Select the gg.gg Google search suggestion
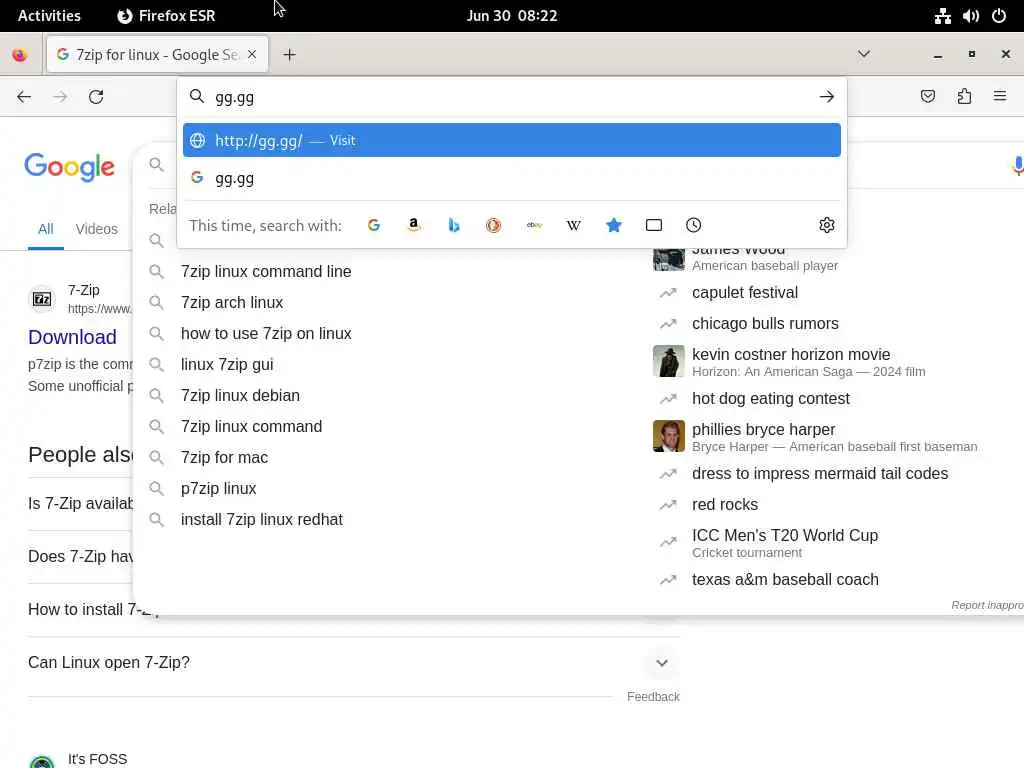The width and height of the screenshot is (1024, 768). point(511,178)
